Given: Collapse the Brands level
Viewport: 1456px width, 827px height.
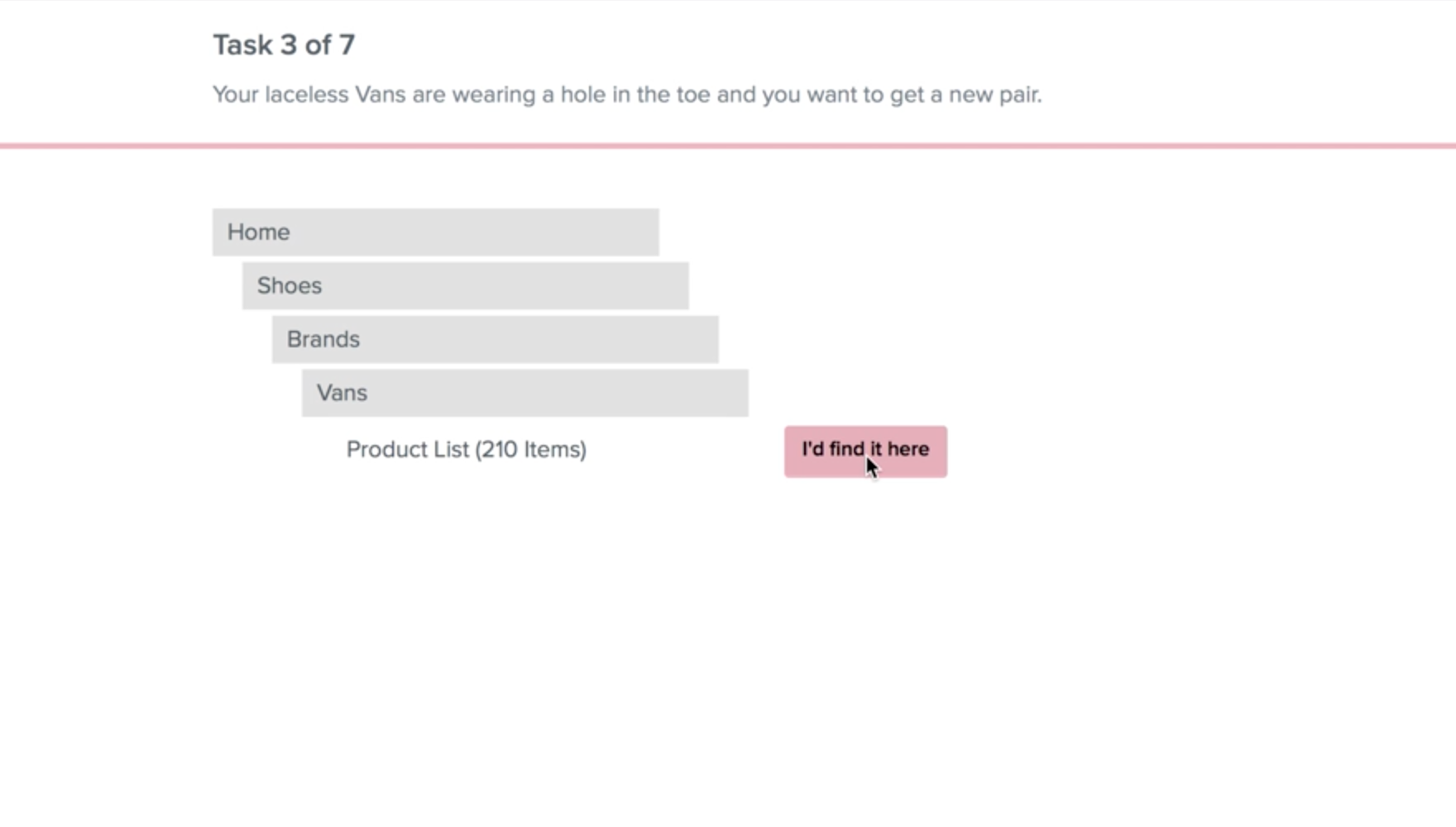Looking at the screenshot, I should 495,340.
